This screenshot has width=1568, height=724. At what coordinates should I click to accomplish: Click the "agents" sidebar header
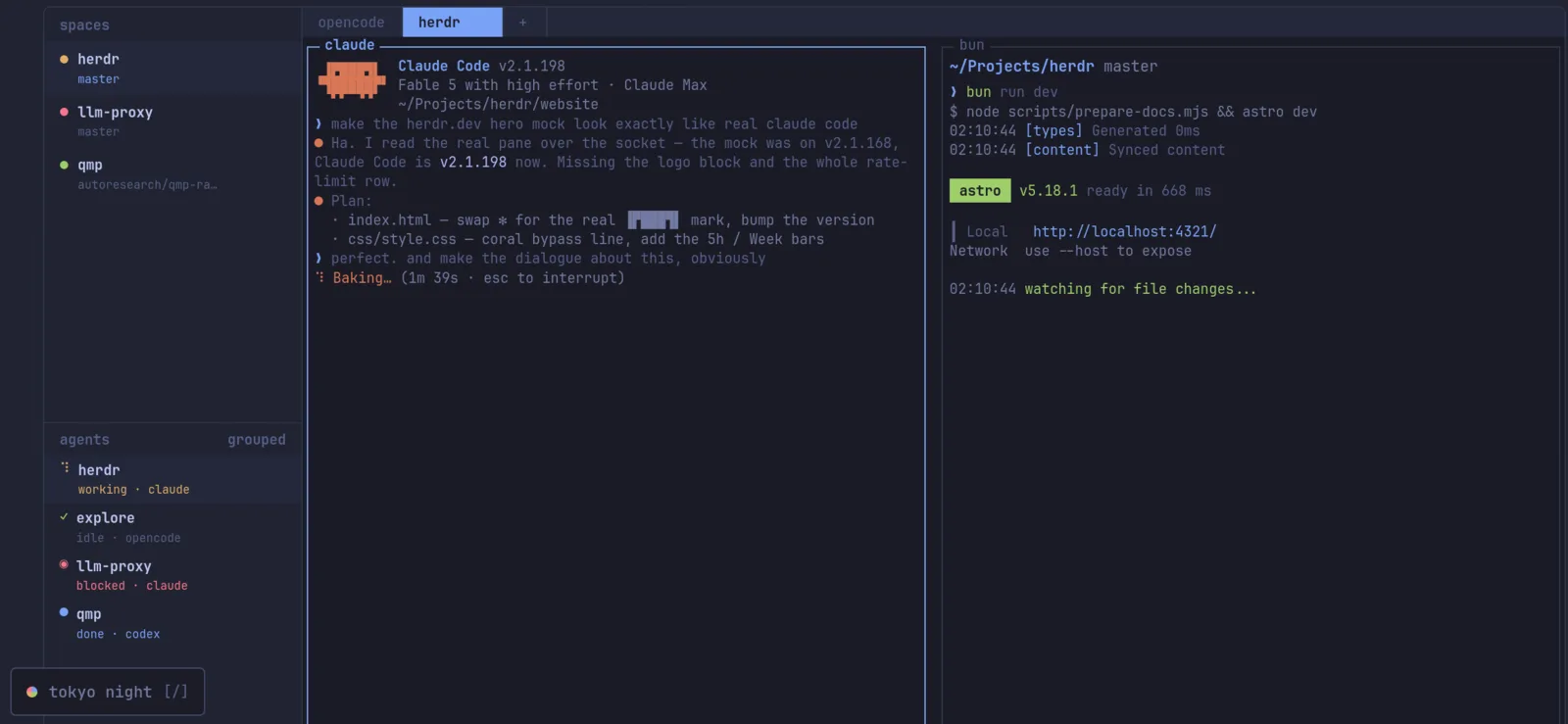click(x=84, y=439)
